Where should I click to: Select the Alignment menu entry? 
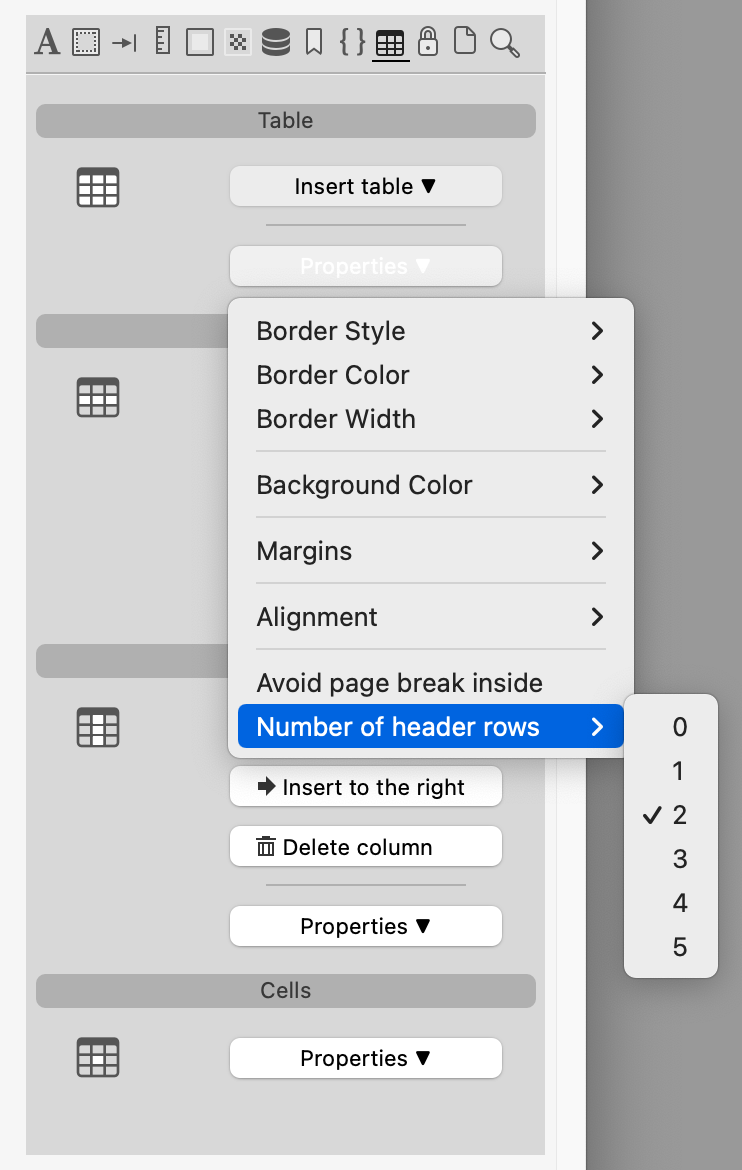(431, 617)
